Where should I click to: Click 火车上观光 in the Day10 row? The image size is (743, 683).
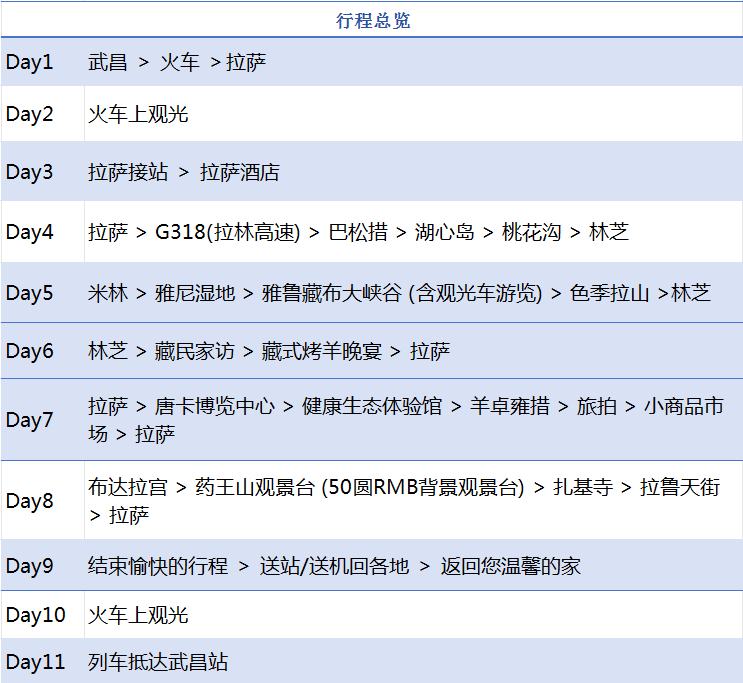point(138,614)
